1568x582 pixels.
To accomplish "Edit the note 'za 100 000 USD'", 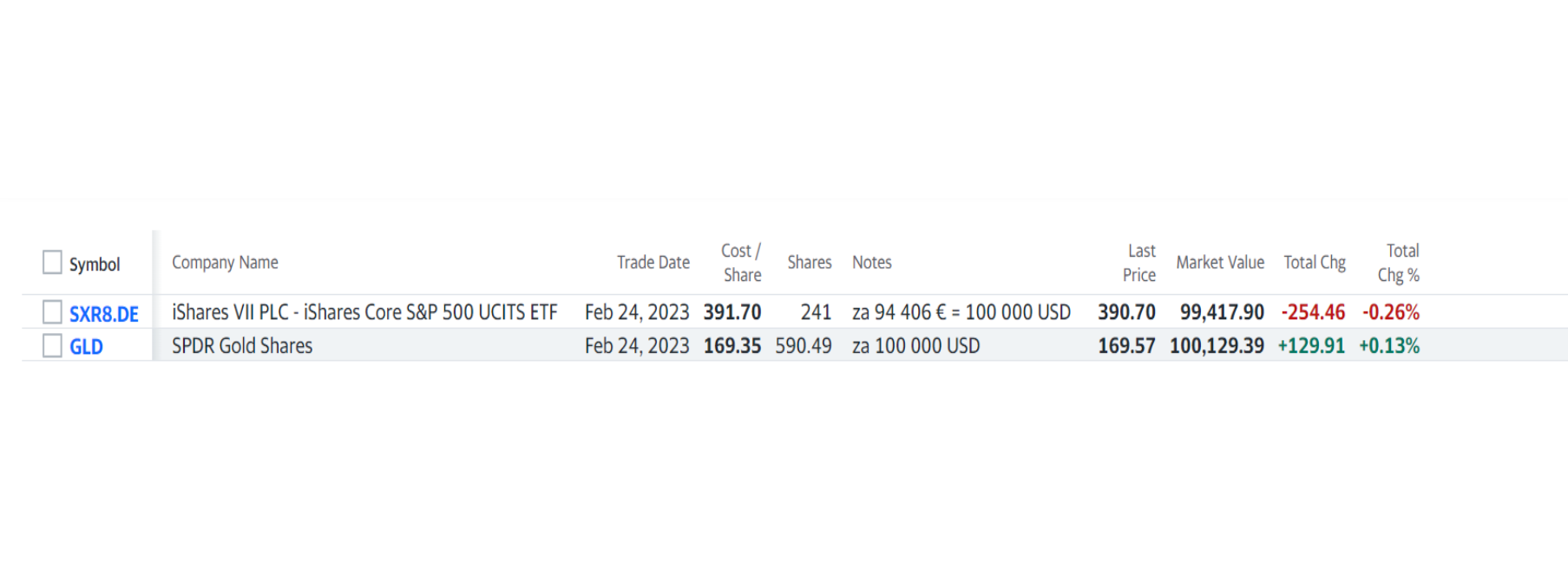I will (x=916, y=346).
